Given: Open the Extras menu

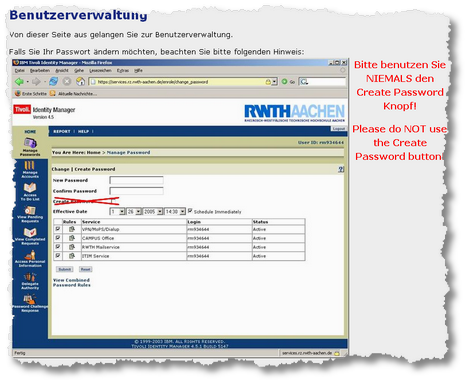Looking at the screenshot, I should 123,70.
